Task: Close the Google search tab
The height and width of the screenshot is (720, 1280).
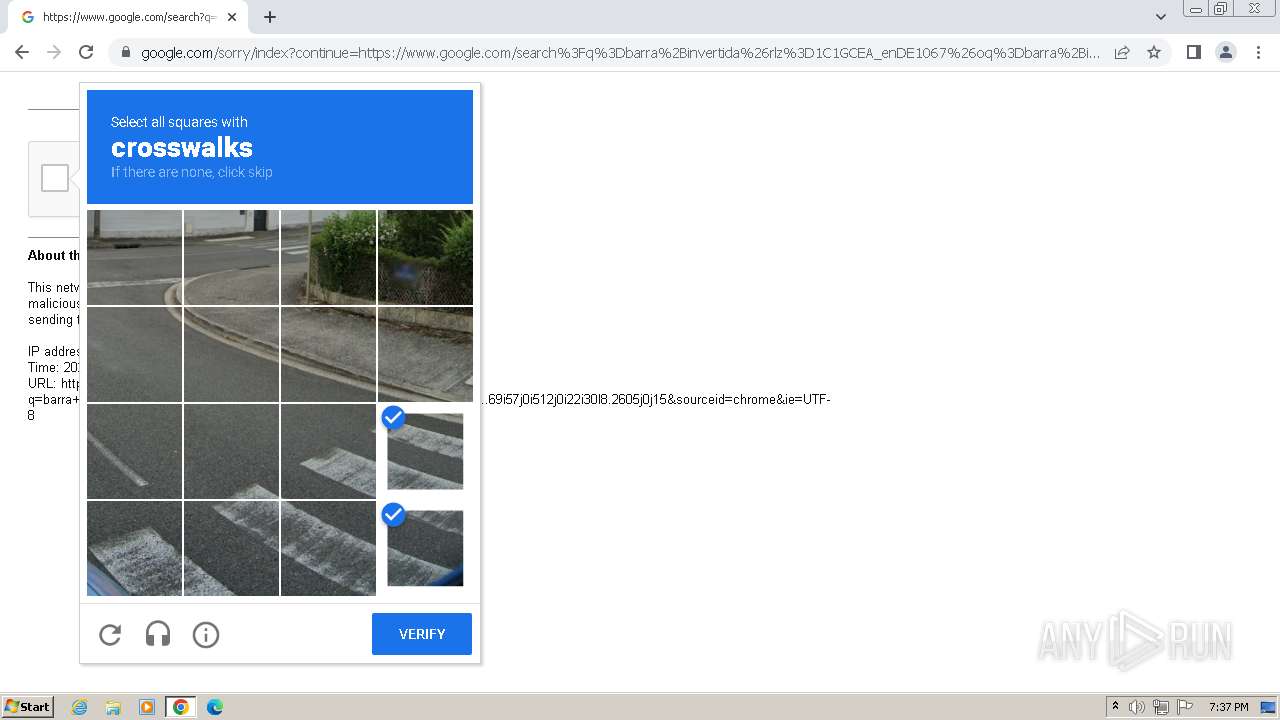Action: coord(232,17)
